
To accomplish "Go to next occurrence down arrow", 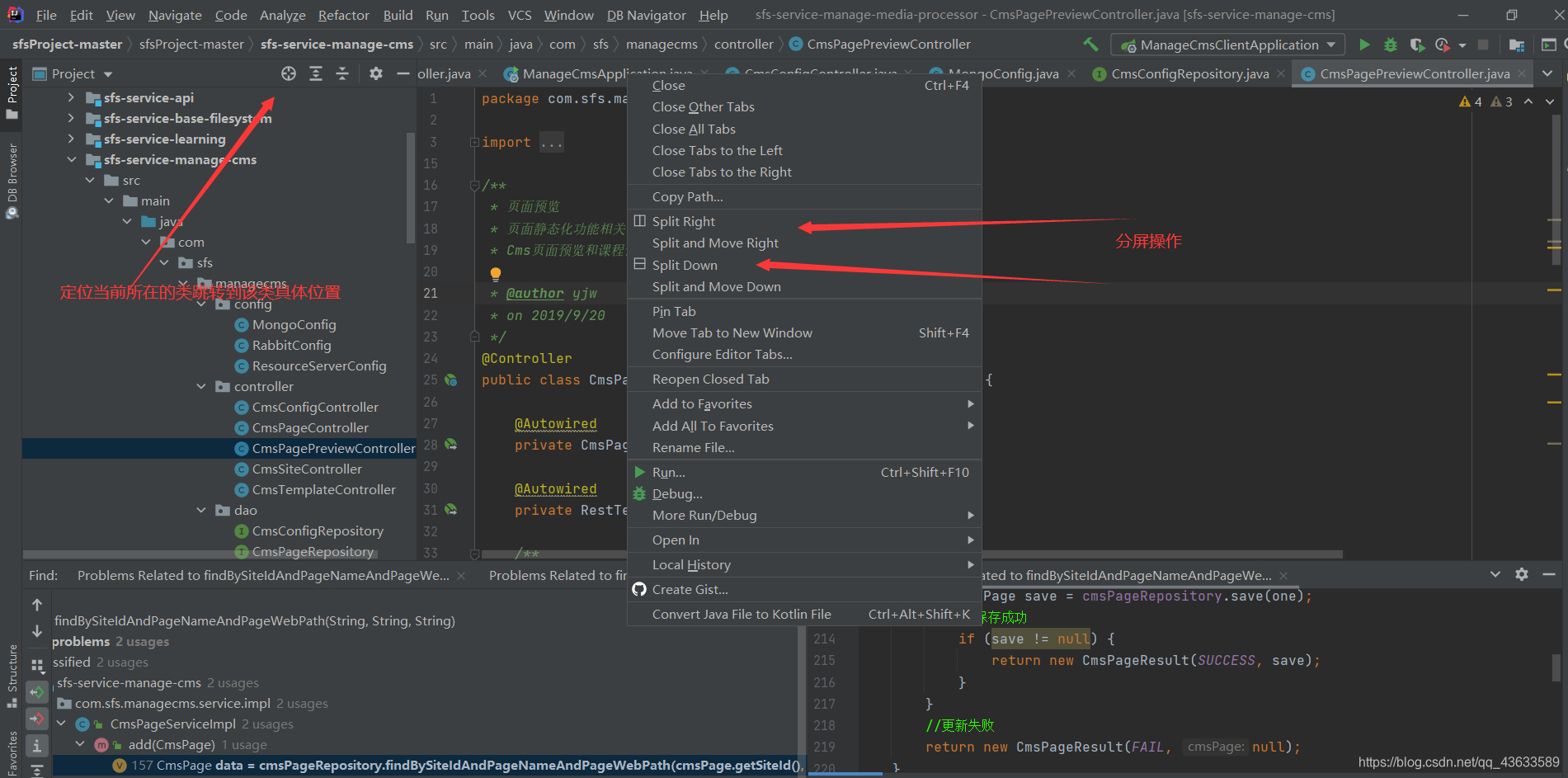I will [x=37, y=631].
